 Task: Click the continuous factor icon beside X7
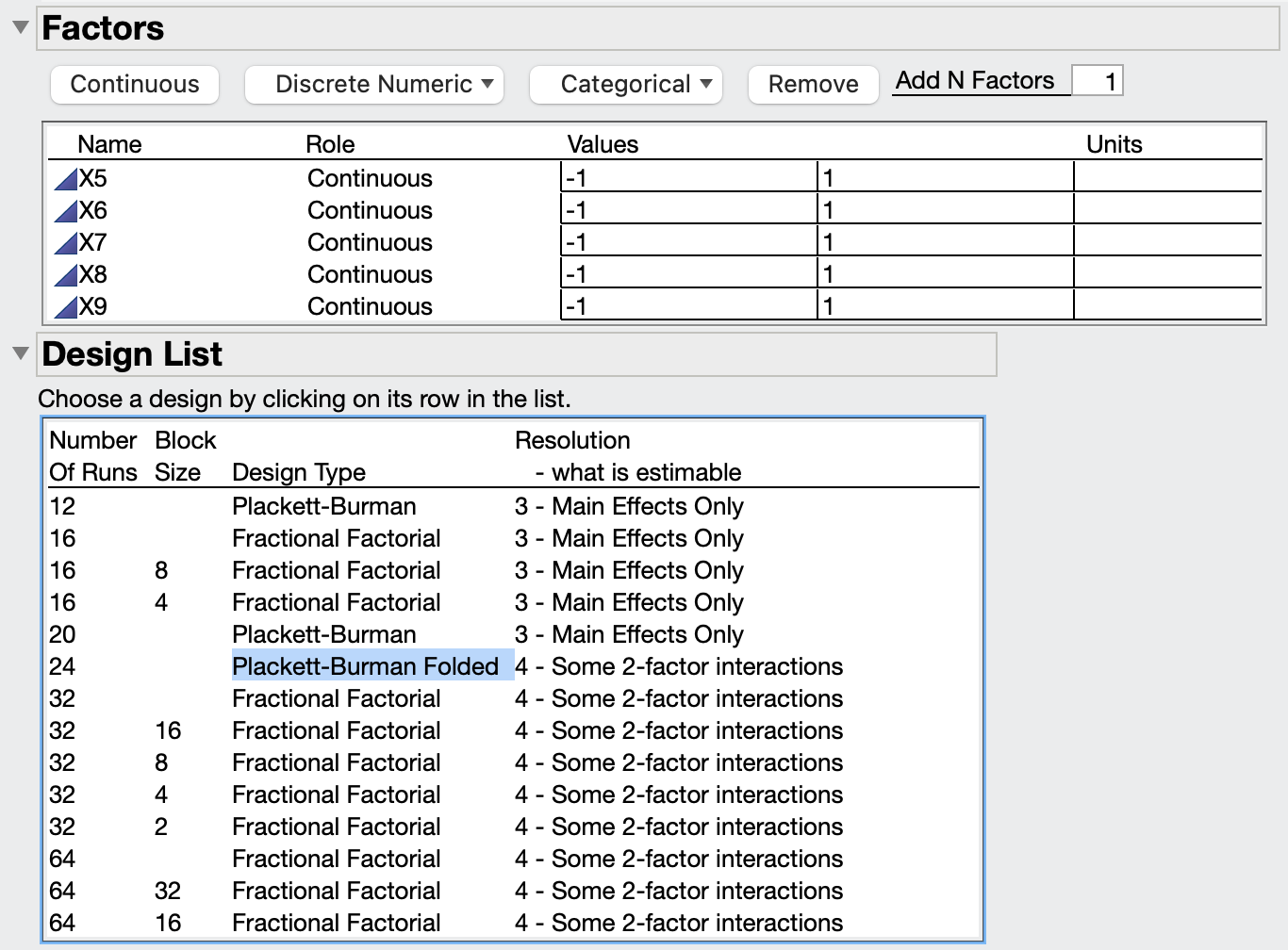(x=66, y=242)
